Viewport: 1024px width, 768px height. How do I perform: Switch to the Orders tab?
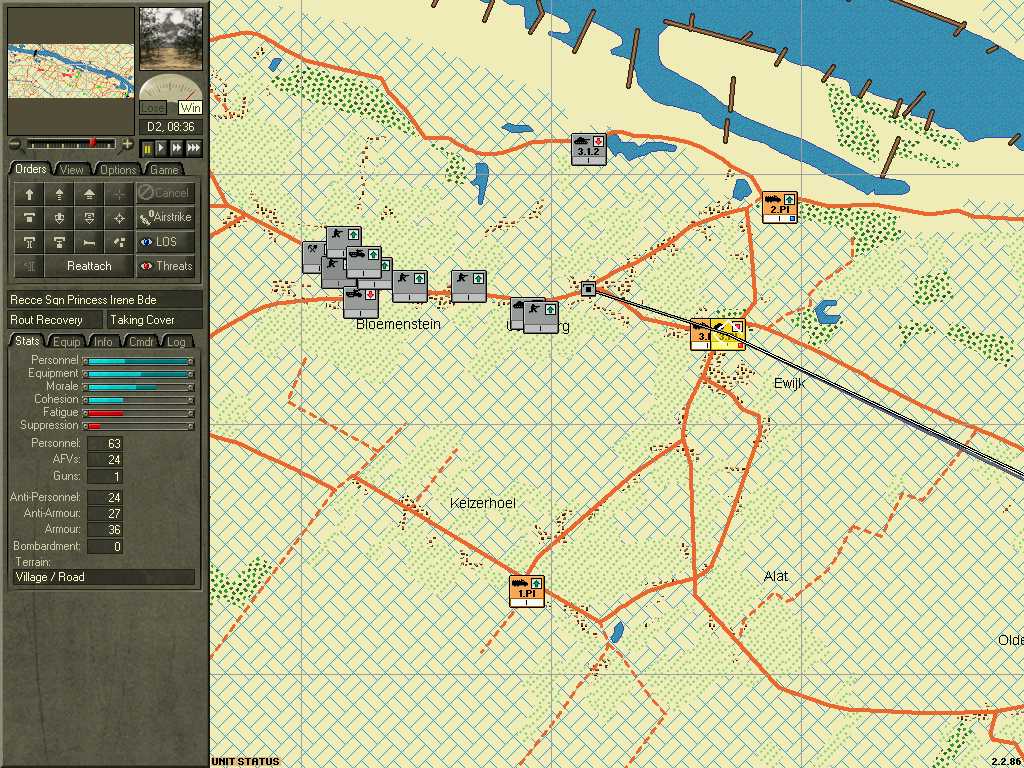31,169
